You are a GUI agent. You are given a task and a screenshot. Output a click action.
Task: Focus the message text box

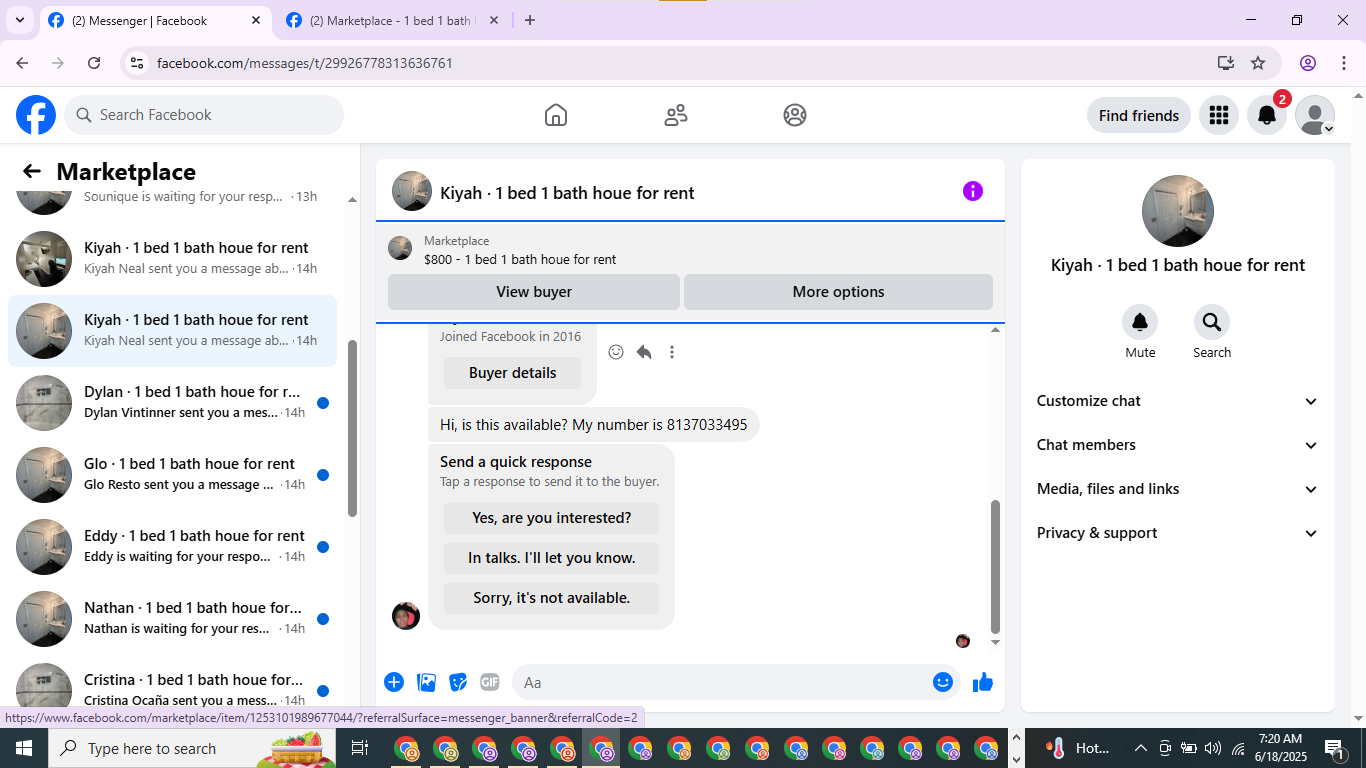(737, 682)
